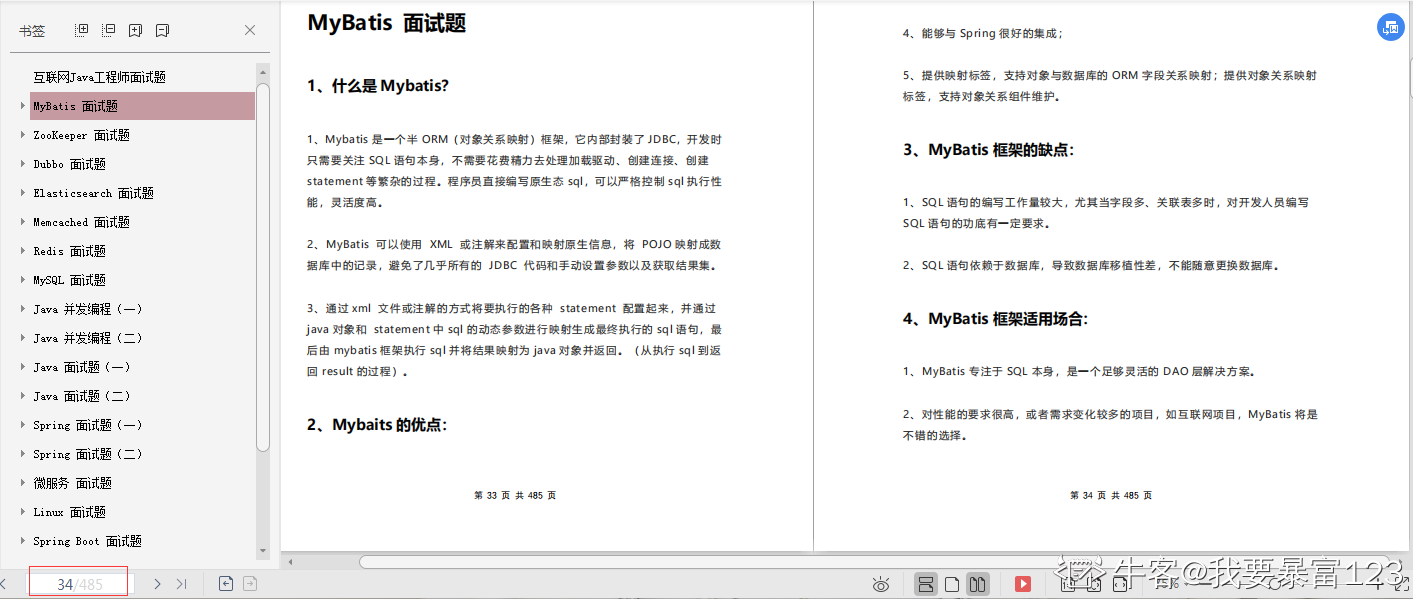Image resolution: width=1413 pixels, height=599 pixels.
Task: Click the bookmark list scroll-up arrow
Action: tap(263, 72)
